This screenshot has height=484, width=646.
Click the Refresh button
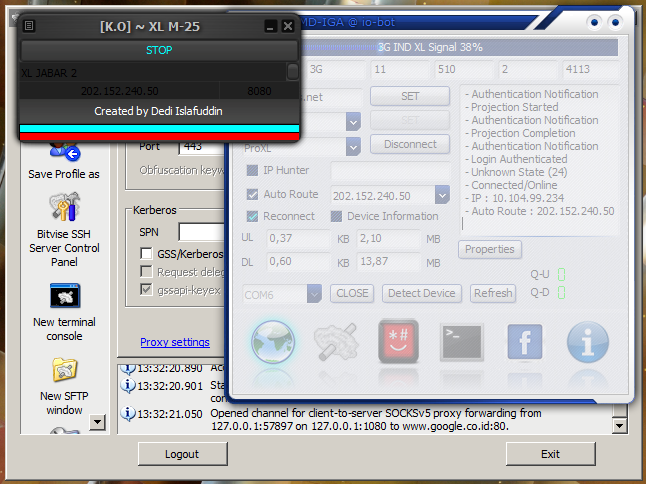coord(493,294)
